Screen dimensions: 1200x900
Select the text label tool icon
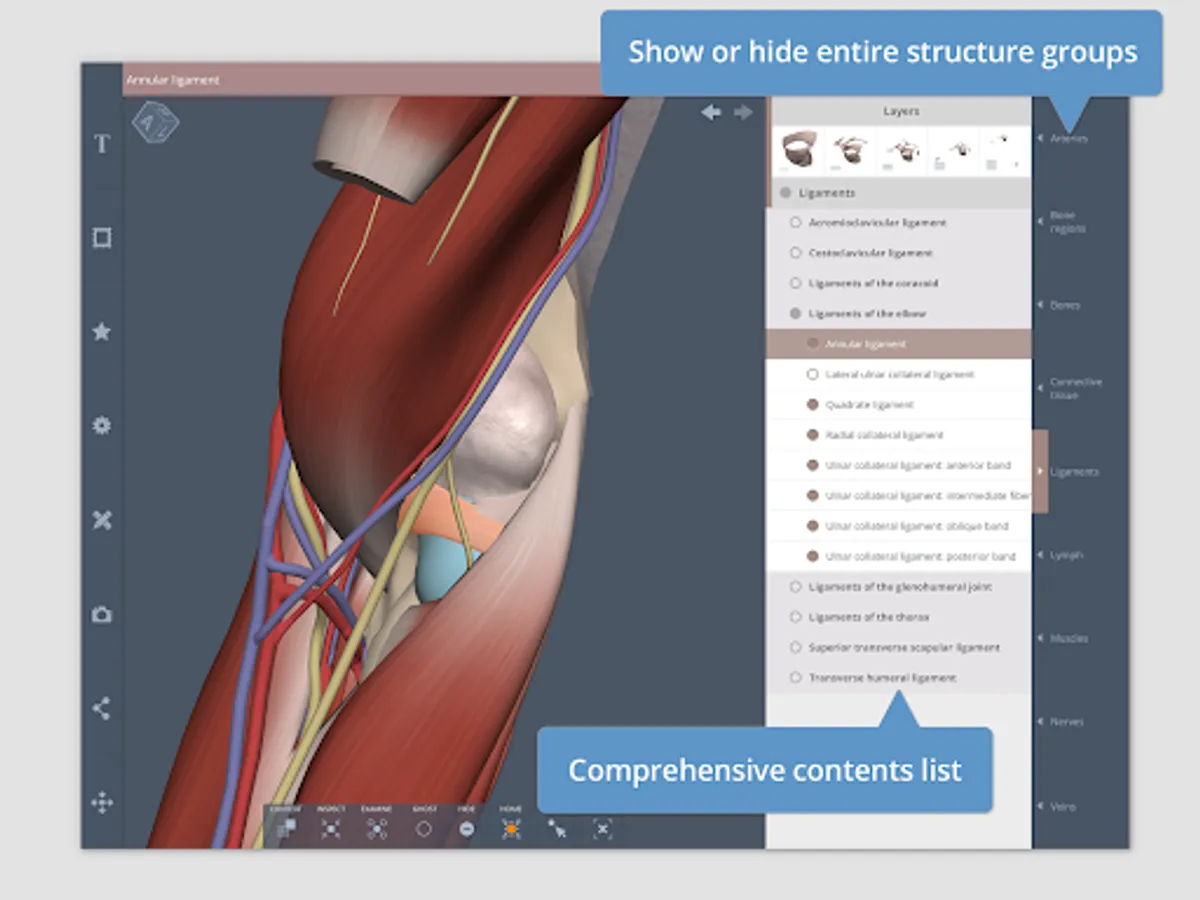[101, 144]
